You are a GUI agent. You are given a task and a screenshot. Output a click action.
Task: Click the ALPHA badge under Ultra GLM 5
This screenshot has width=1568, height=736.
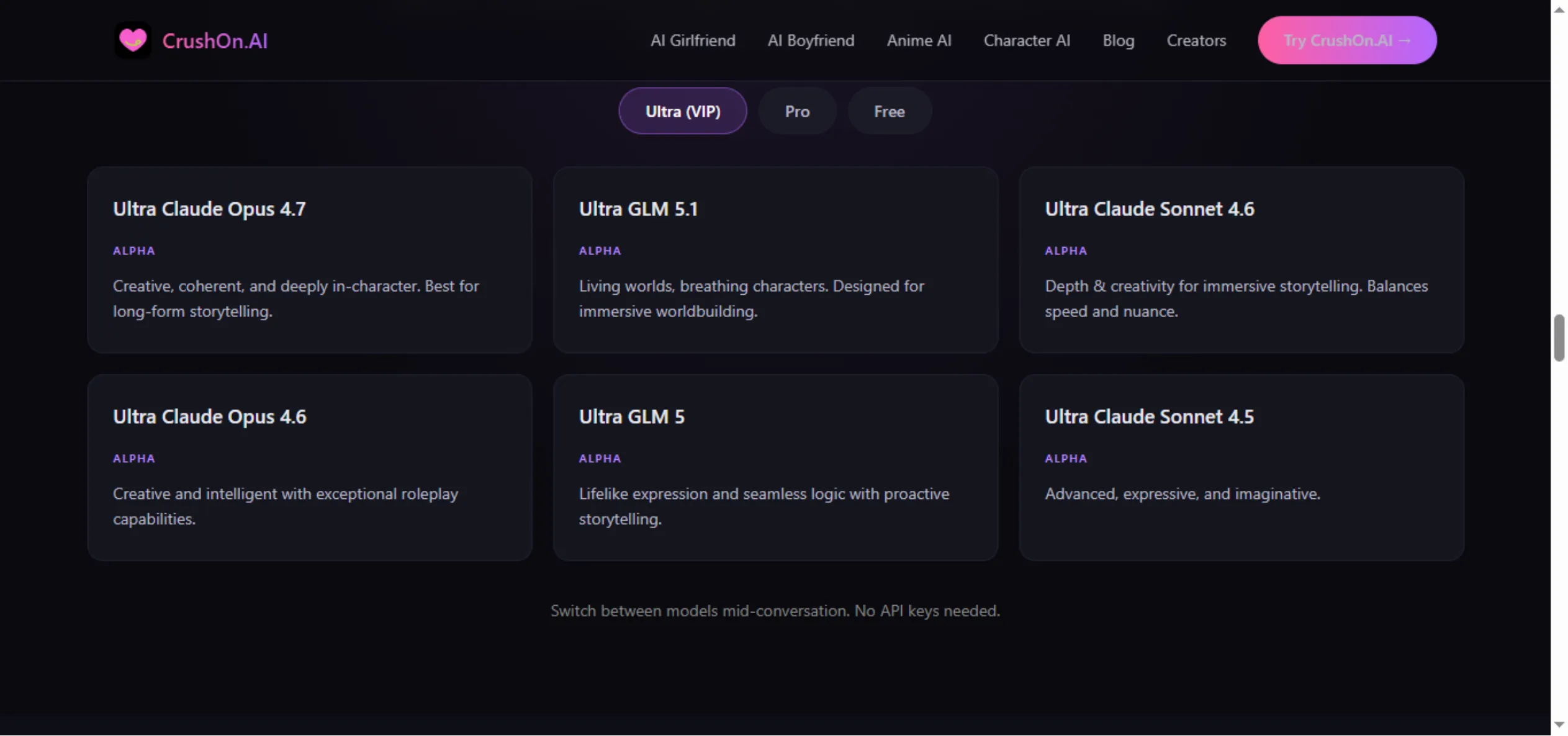click(600, 459)
